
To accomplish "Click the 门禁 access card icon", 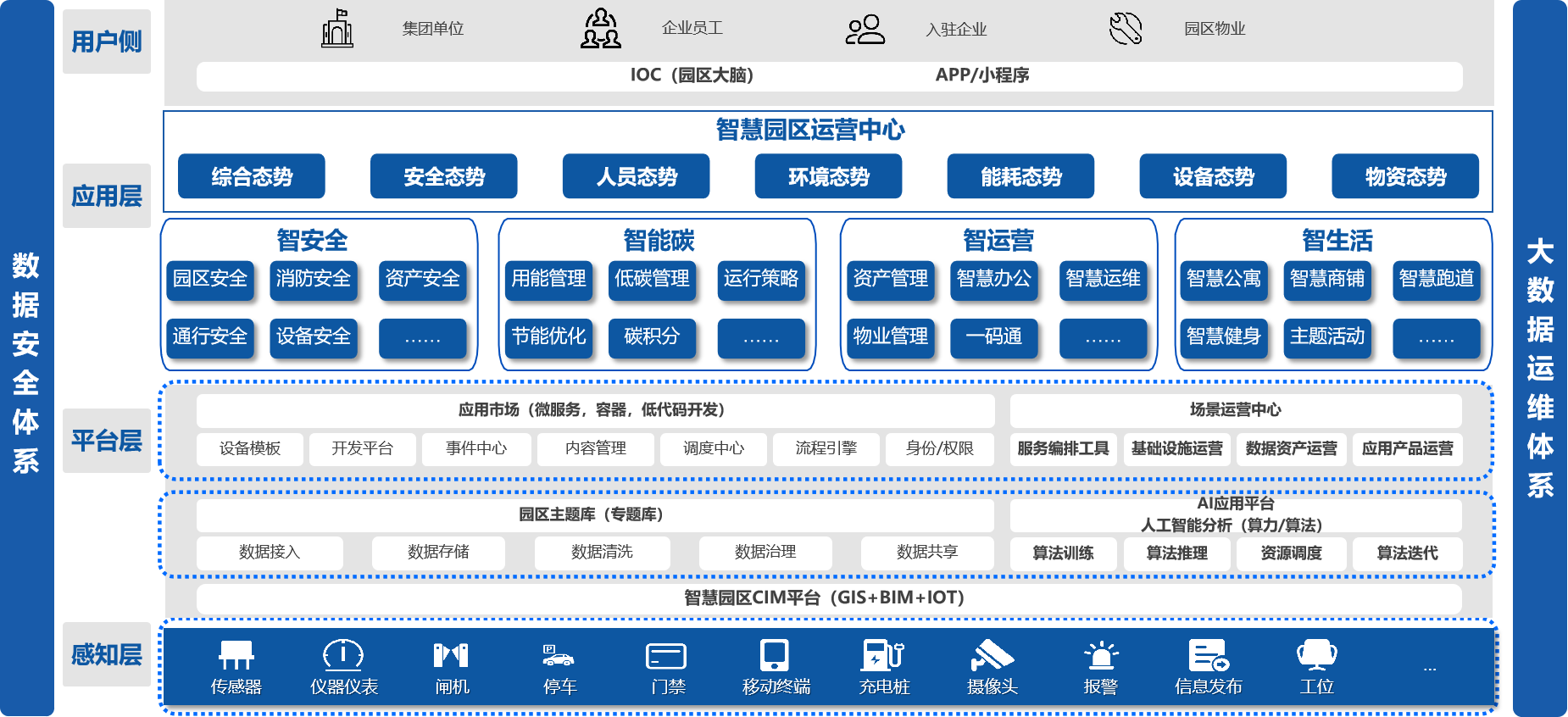I will pyautogui.click(x=666, y=656).
